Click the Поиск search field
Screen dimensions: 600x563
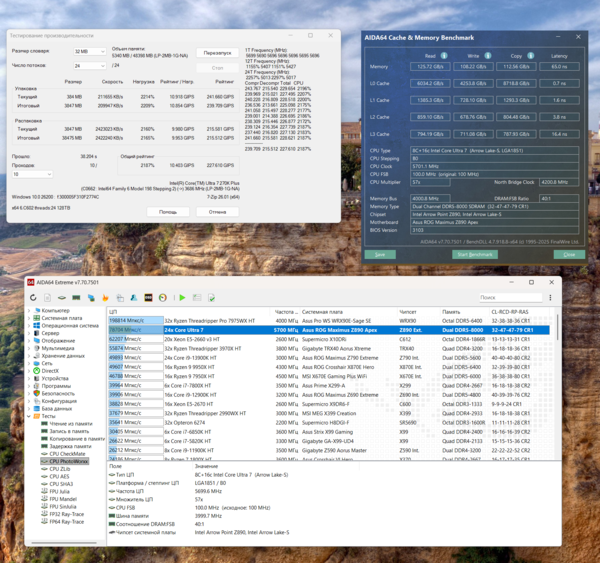tap(510, 297)
